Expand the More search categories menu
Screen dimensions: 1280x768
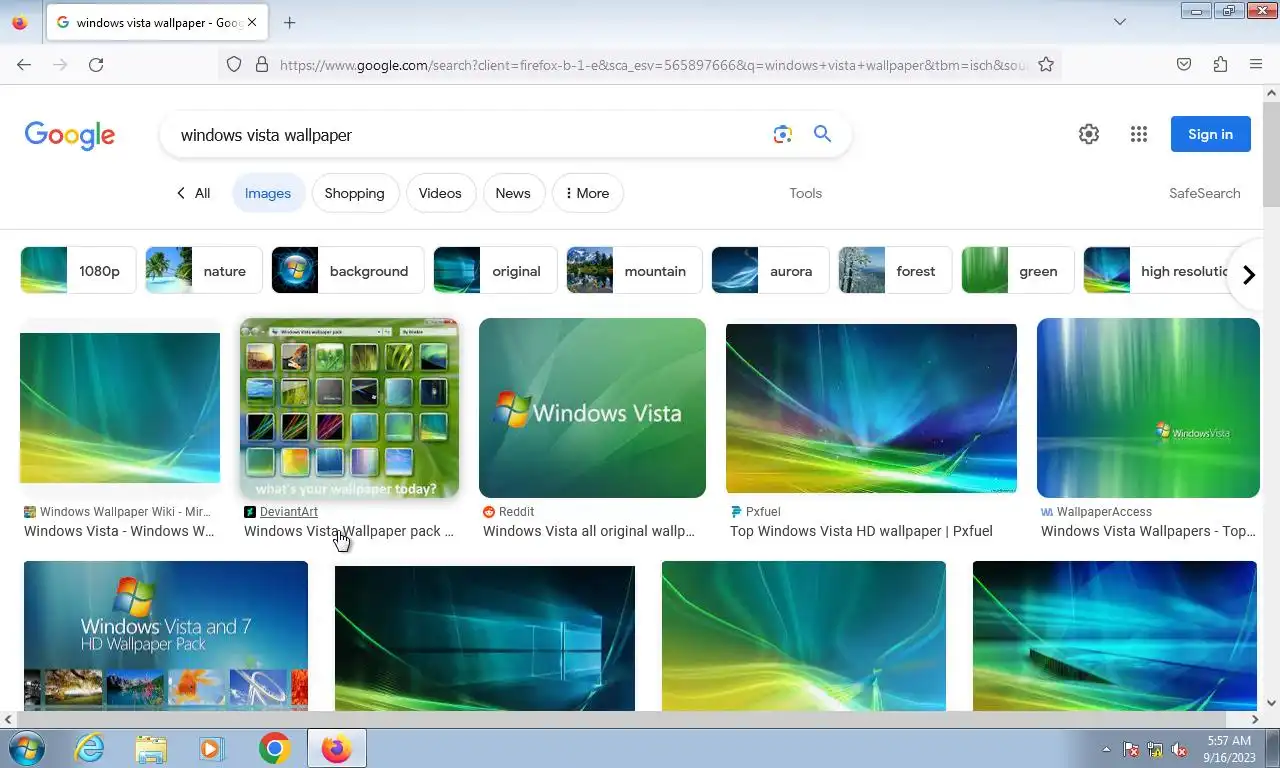pos(587,193)
